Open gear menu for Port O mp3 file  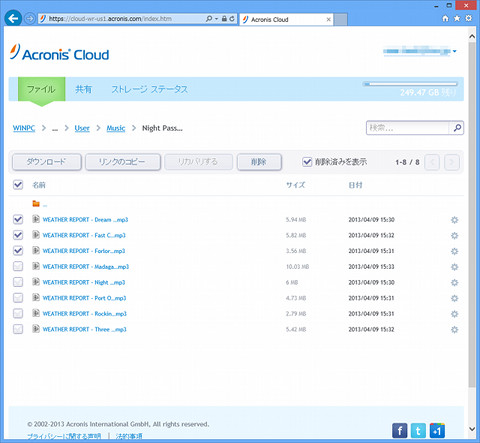click(x=454, y=298)
